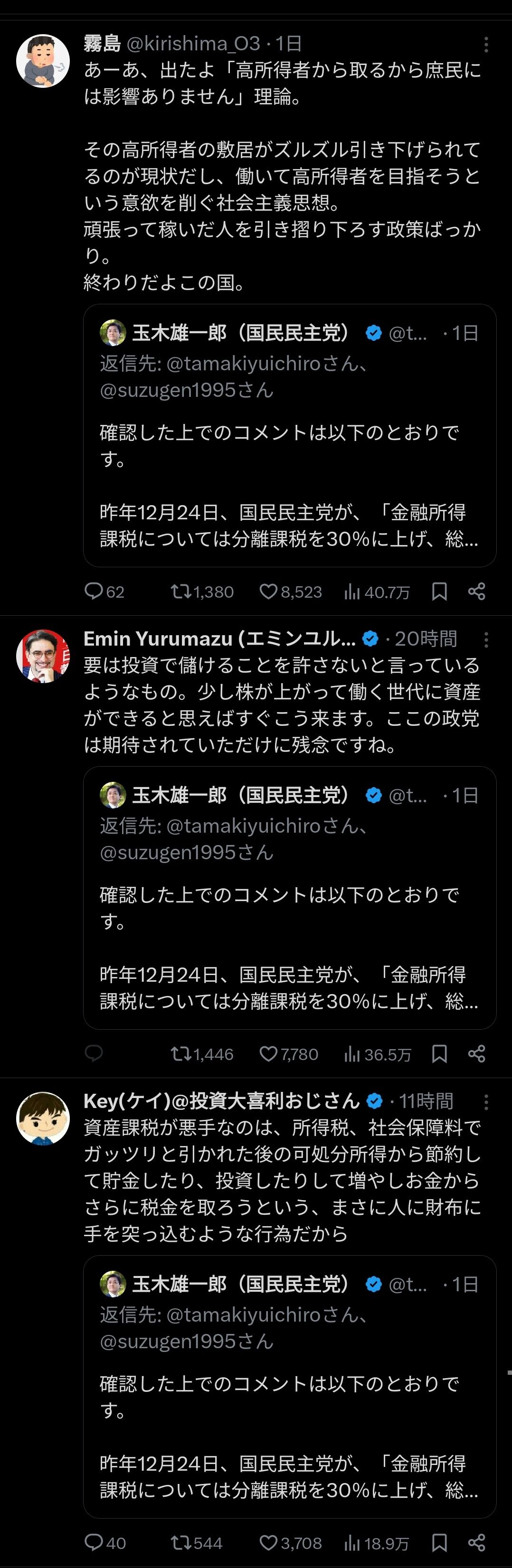Like the Emin Yurumazu tweet with 7,780 likes
Screen dimensions: 512x1568
(x=268, y=1054)
